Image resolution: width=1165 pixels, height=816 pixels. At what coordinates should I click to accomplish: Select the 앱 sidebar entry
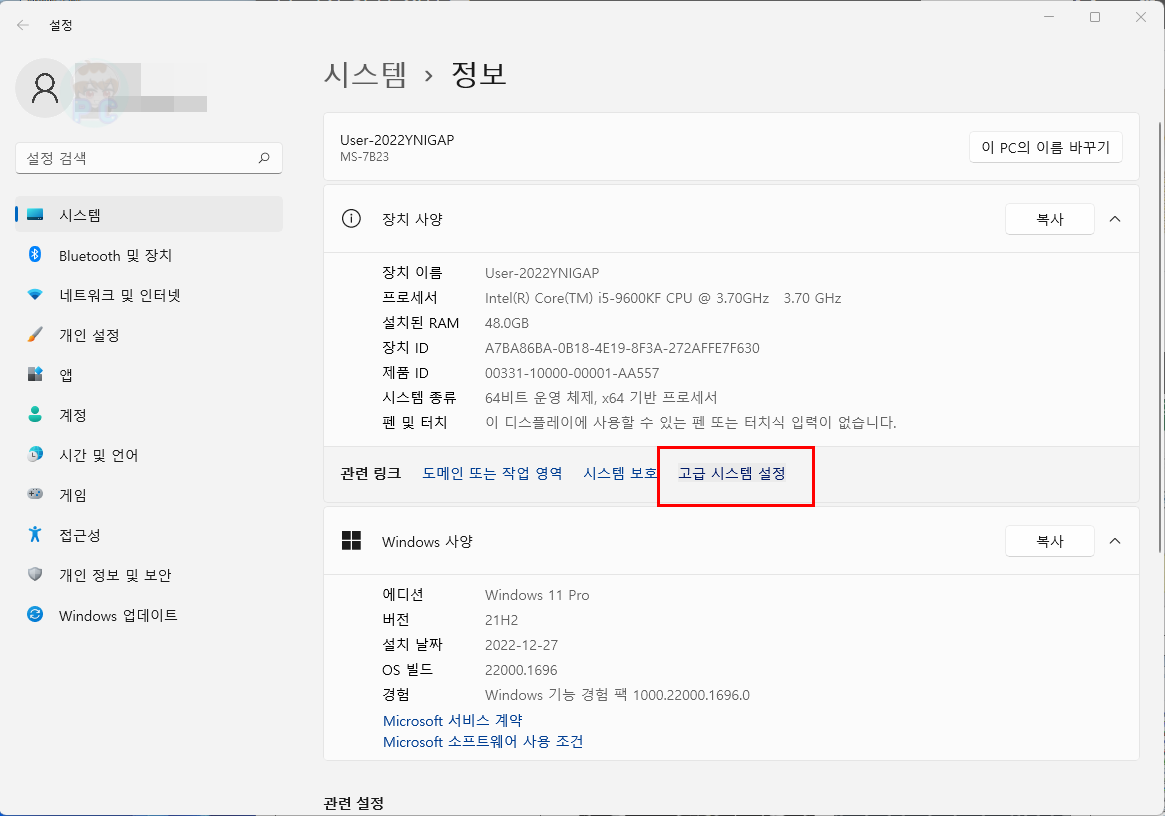tap(149, 375)
